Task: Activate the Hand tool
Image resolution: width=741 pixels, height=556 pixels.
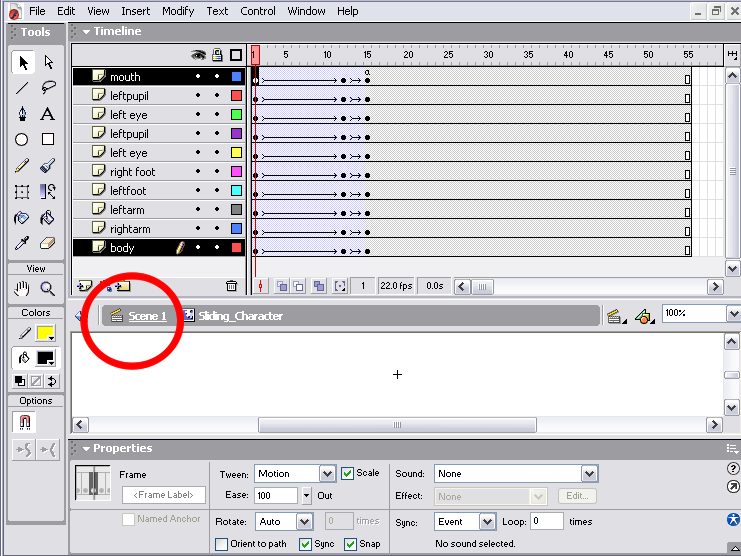Action: coord(21,289)
